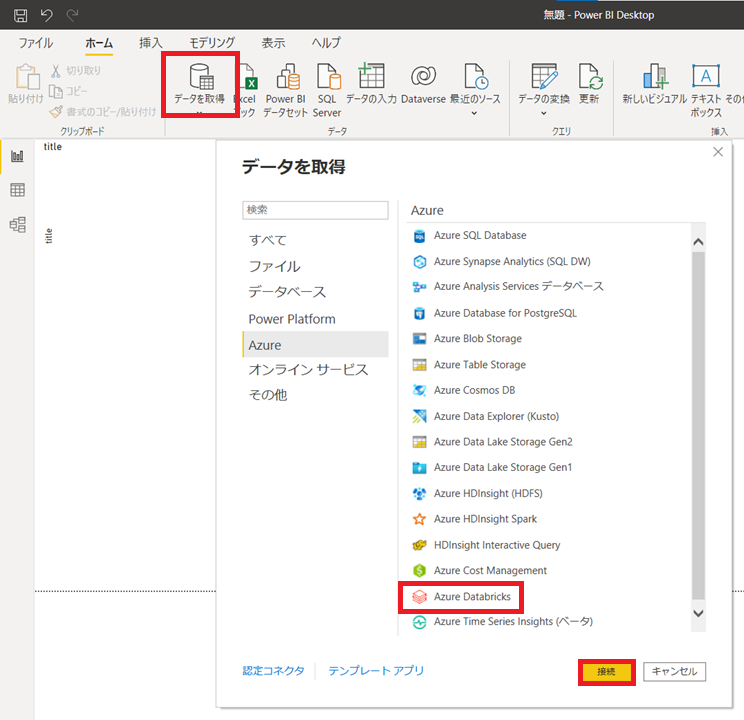Click the キャンセル button
Viewport: 744px width, 720px height.
[x=674, y=672]
